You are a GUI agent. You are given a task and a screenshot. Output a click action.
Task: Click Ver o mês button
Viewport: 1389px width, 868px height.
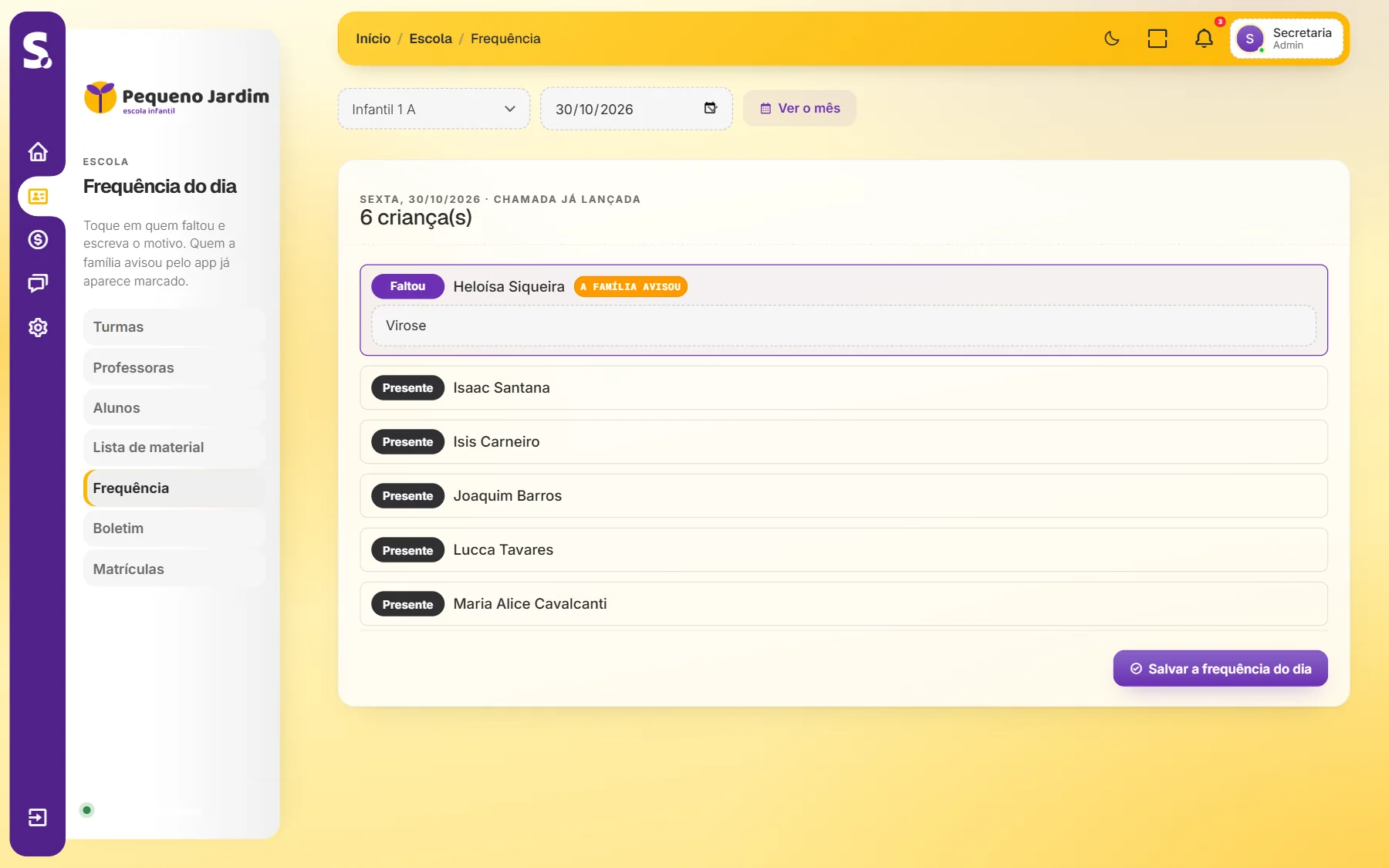[799, 108]
